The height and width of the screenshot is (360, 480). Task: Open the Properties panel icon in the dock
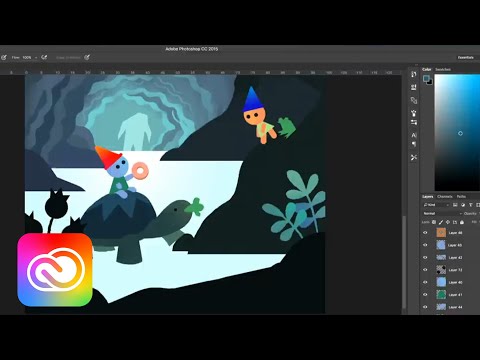click(x=414, y=87)
